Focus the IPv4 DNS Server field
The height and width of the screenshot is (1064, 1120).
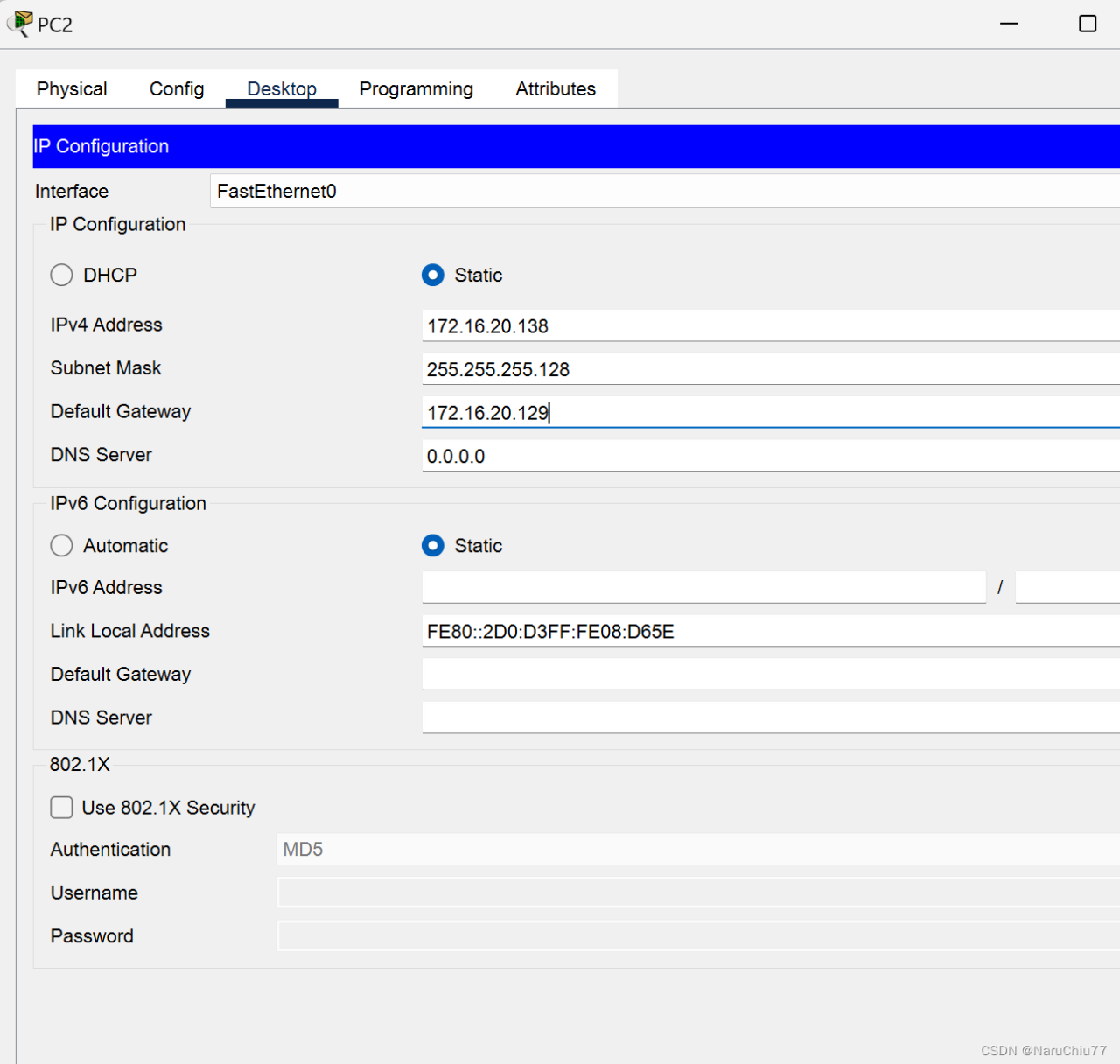770,456
